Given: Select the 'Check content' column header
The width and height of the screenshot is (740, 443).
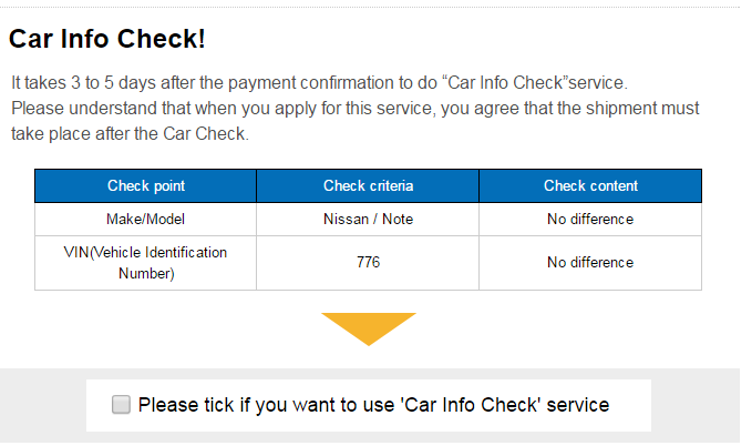Looking at the screenshot, I should [x=590, y=186].
